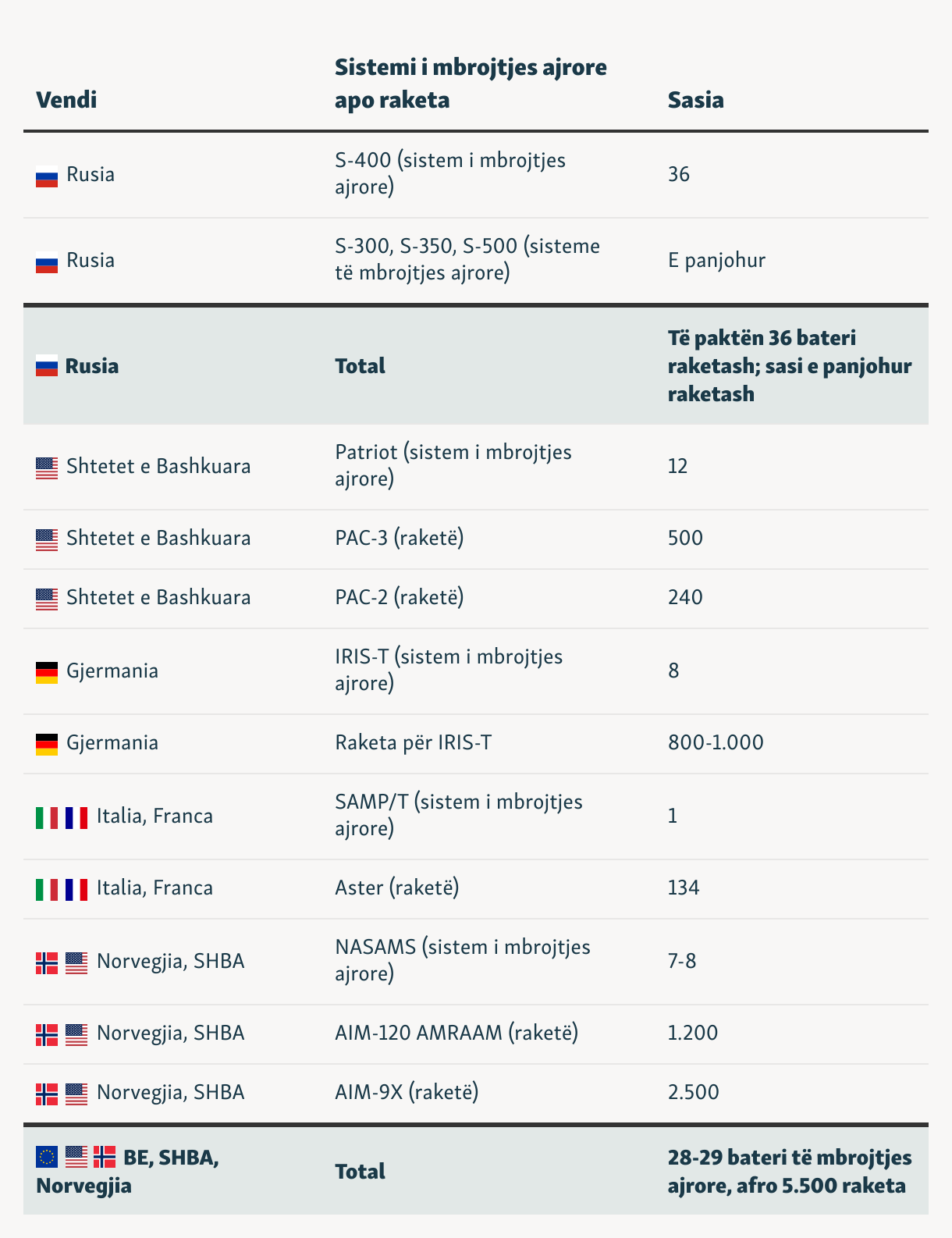The image size is (952, 1238).
Task: Click the Sasia column header
Action: [696, 100]
